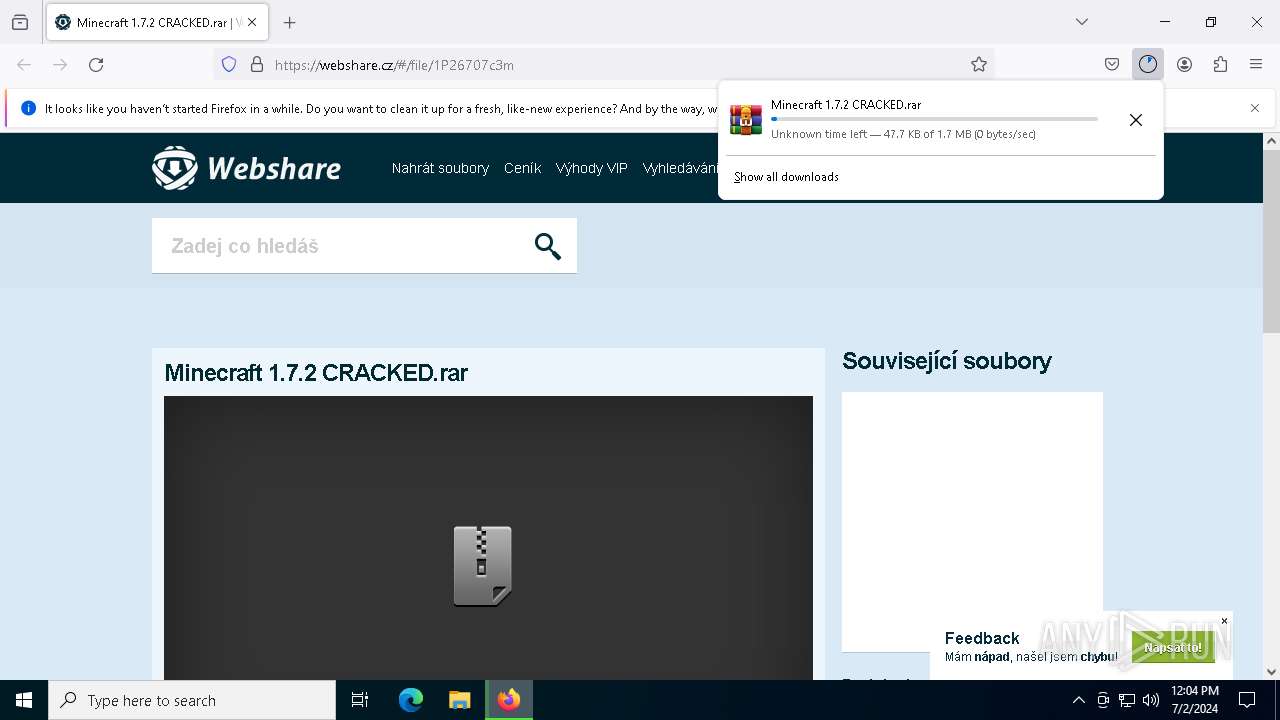
Task: Toggle the downloads panel button
Action: (1148, 64)
